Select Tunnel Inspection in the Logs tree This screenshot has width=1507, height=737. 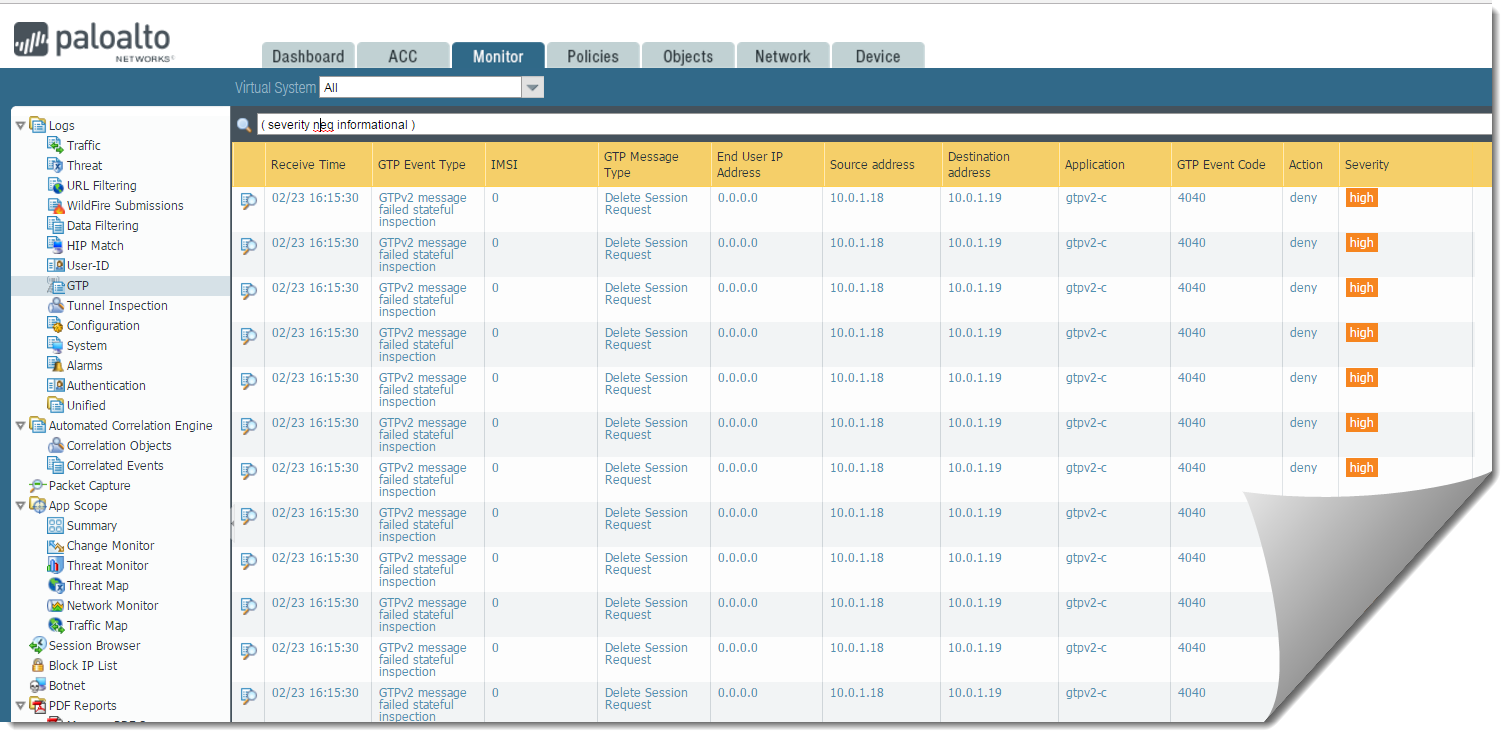tap(117, 305)
